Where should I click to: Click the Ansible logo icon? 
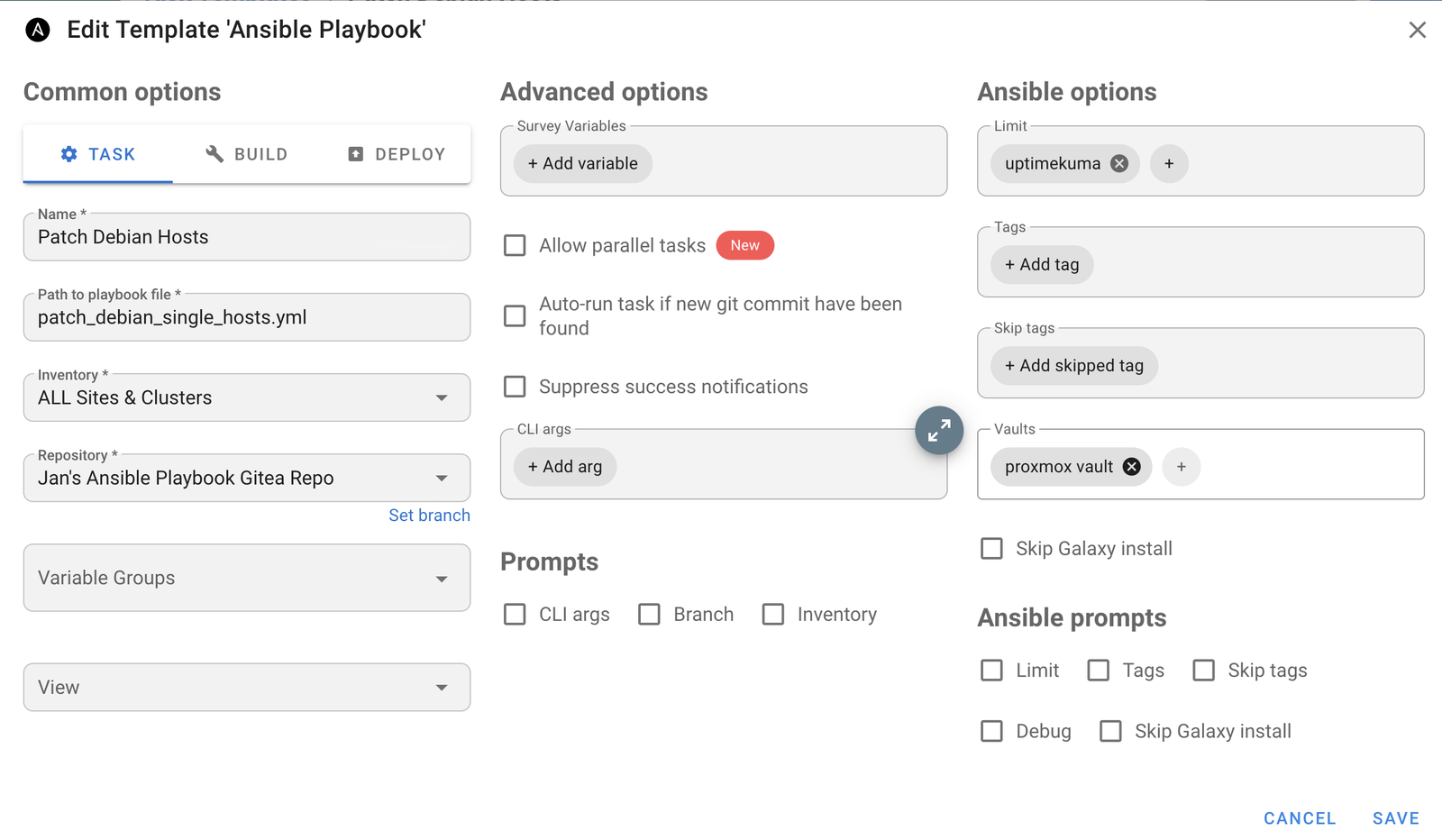pyautogui.click(x=38, y=30)
